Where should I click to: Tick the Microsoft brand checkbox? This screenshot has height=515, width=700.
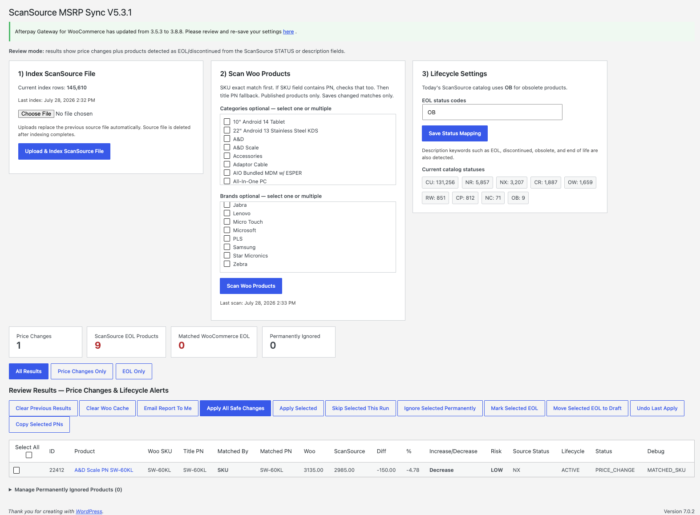click(x=227, y=230)
